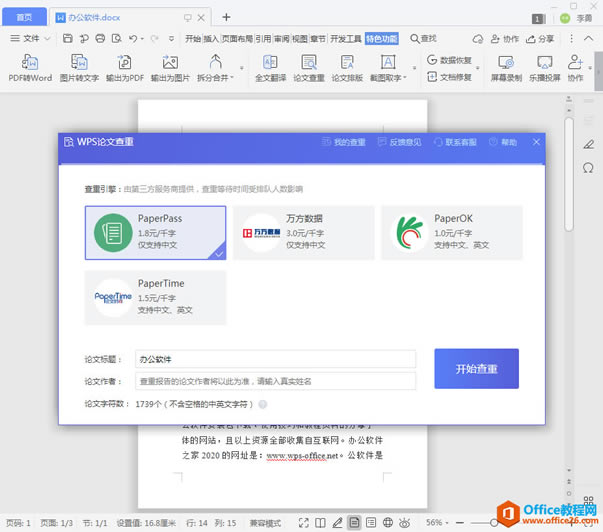Select the PaperOK engine card
The height and width of the screenshot is (532, 603).
tap(451, 233)
